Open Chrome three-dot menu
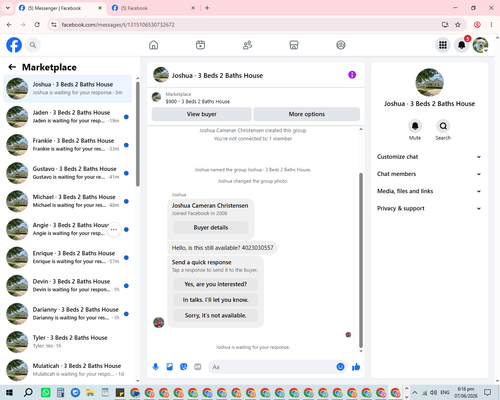 [x=491, y=25]
